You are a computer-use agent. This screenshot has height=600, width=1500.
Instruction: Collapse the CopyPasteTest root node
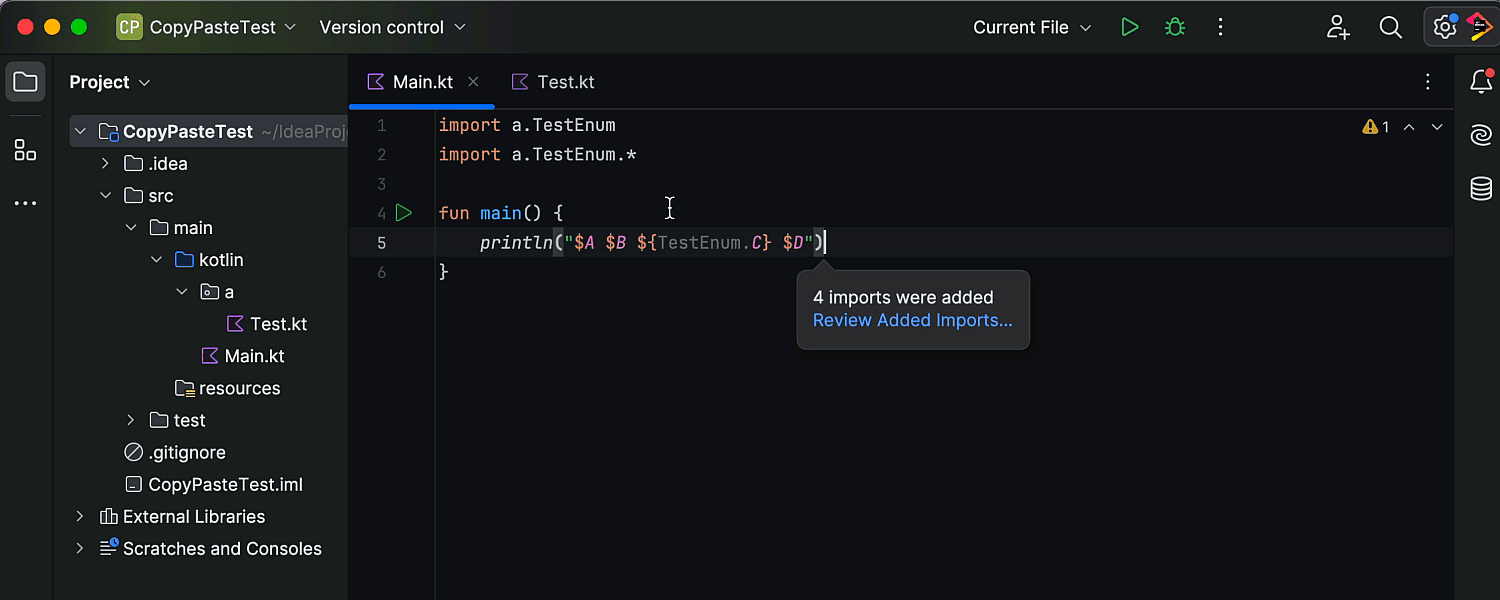click(x=80, y=132)
